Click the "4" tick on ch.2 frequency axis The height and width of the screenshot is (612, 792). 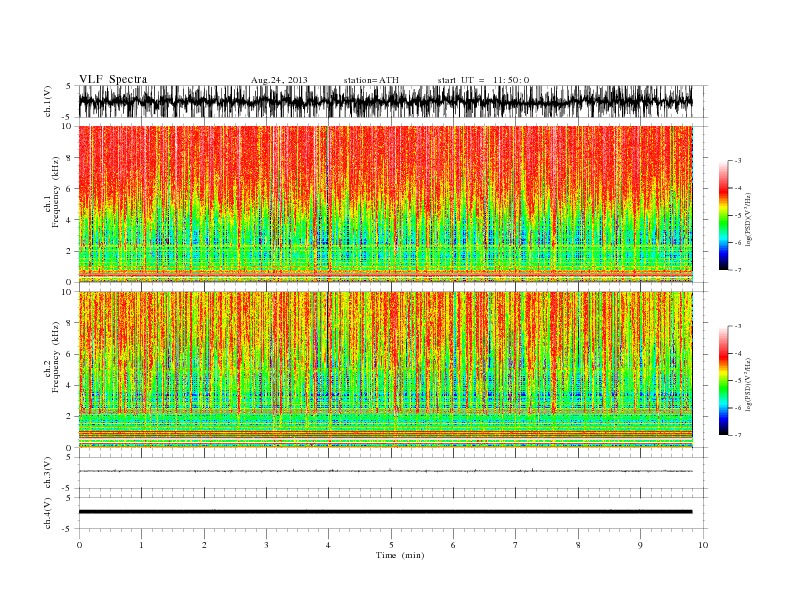[69, 386]
